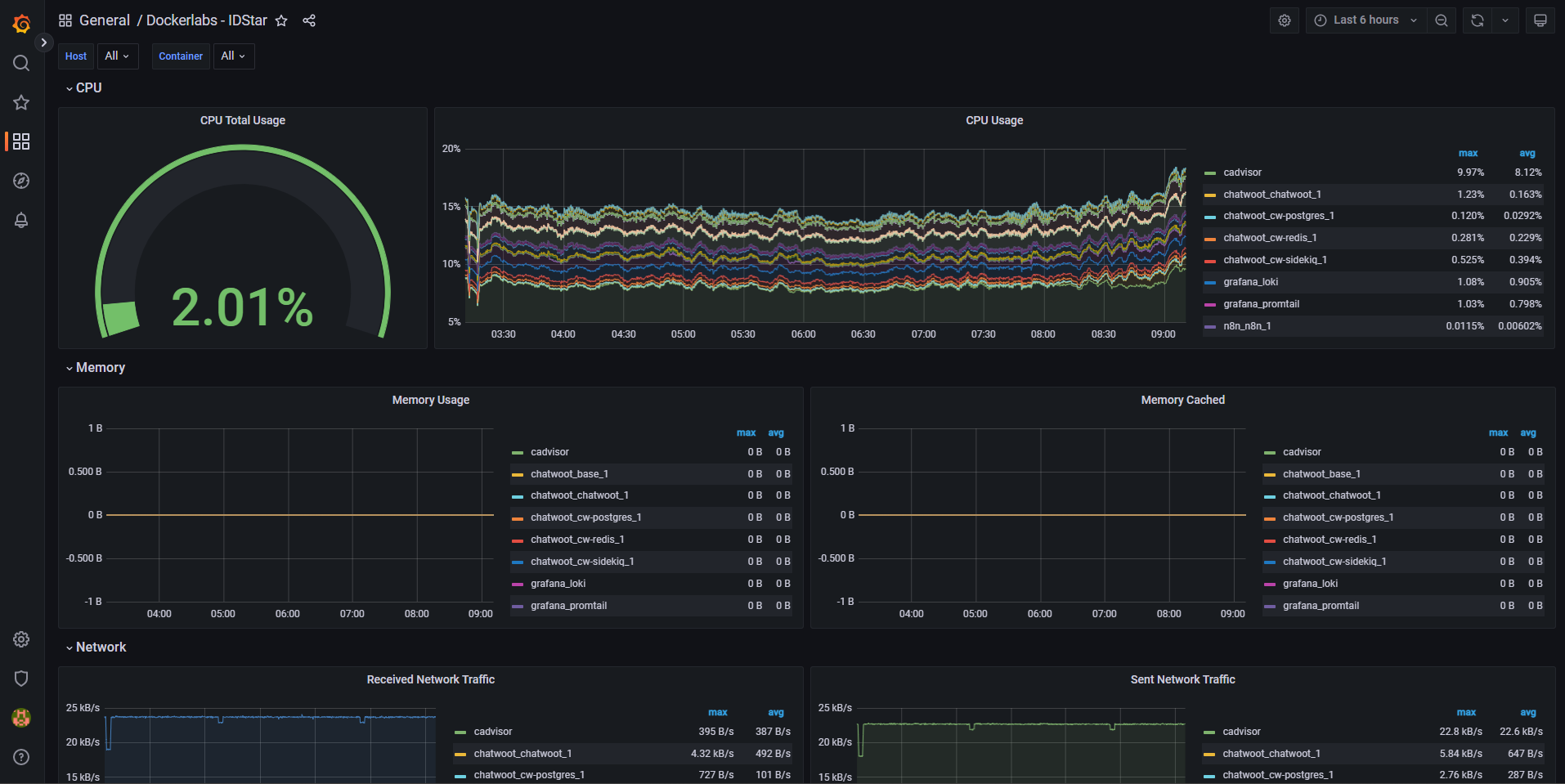1565x784 pixels.
Task: Select chatwoot_cw-sidekiq_1 in Memory Cached legend
Action: (x=1334, y=562)
